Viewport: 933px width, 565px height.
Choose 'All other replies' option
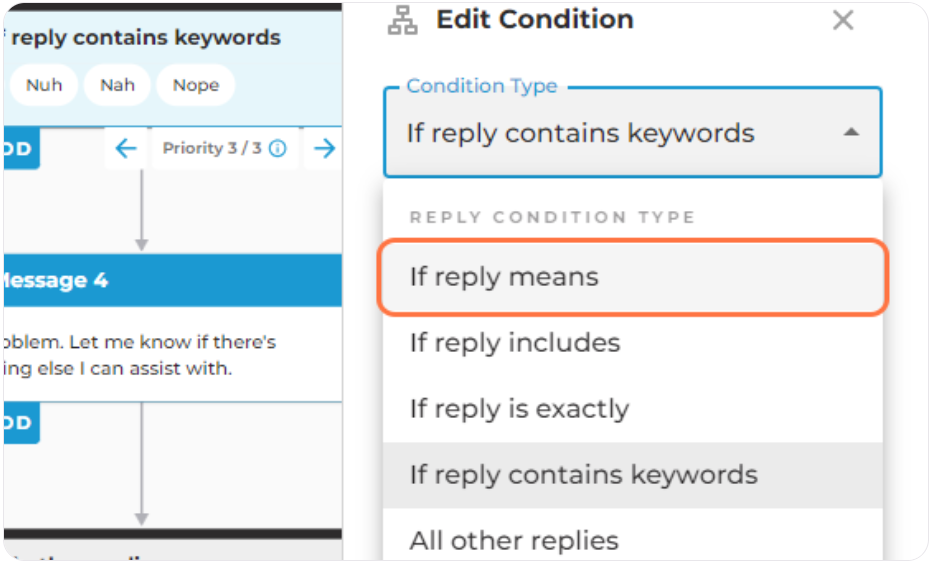(633, 541)
